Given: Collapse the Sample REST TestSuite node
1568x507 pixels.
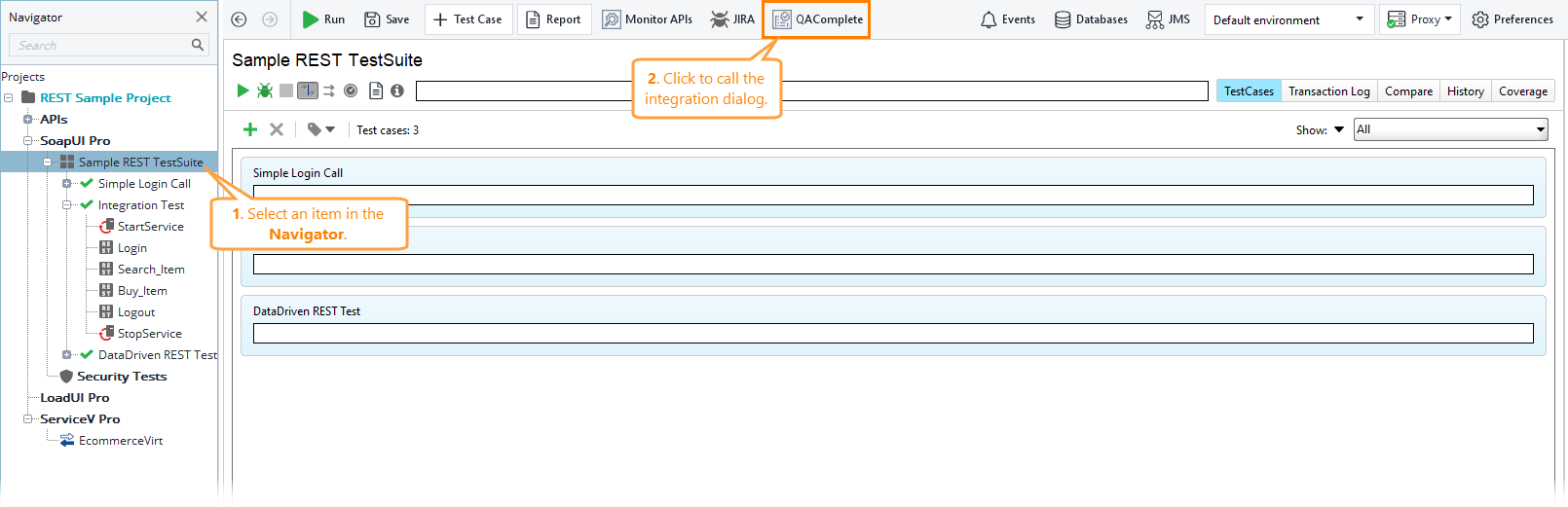Looking at the screenshot, I should [x=48, y=162].
